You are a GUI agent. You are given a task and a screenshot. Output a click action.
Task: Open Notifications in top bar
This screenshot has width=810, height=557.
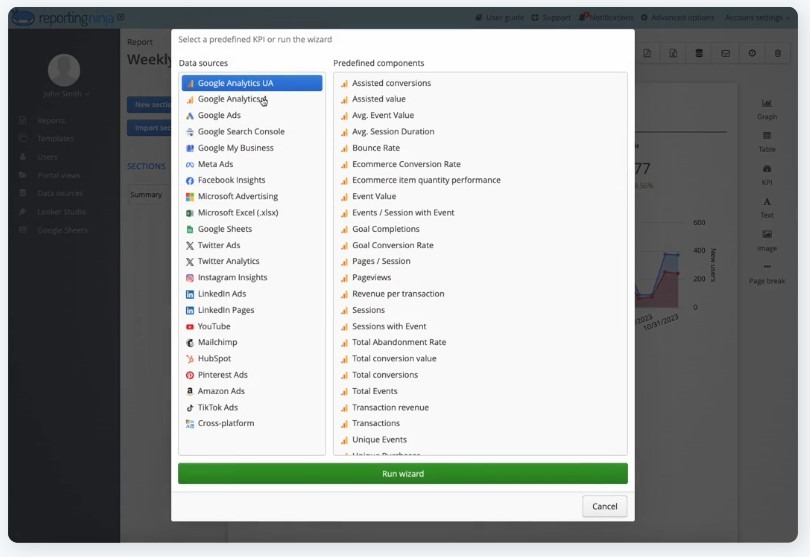[606, 18]
